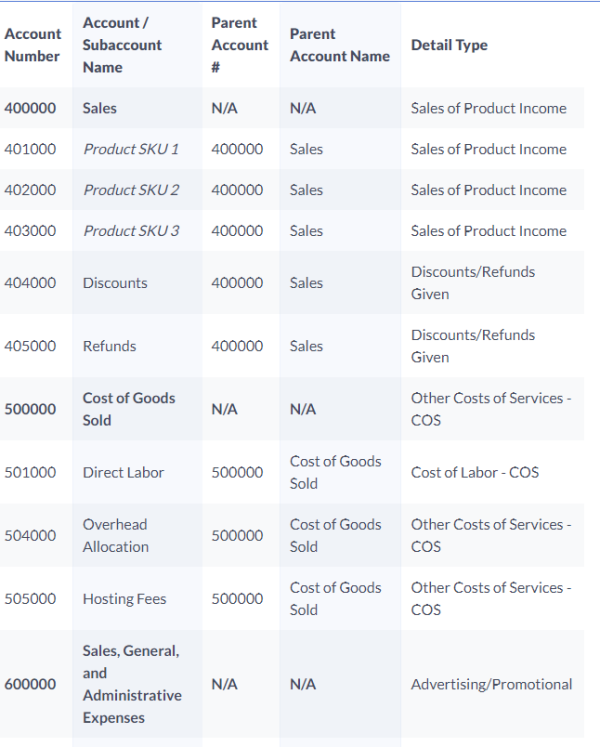
Task: Click the Account / Subaccount Name header
Action: [x=122, y=45]
